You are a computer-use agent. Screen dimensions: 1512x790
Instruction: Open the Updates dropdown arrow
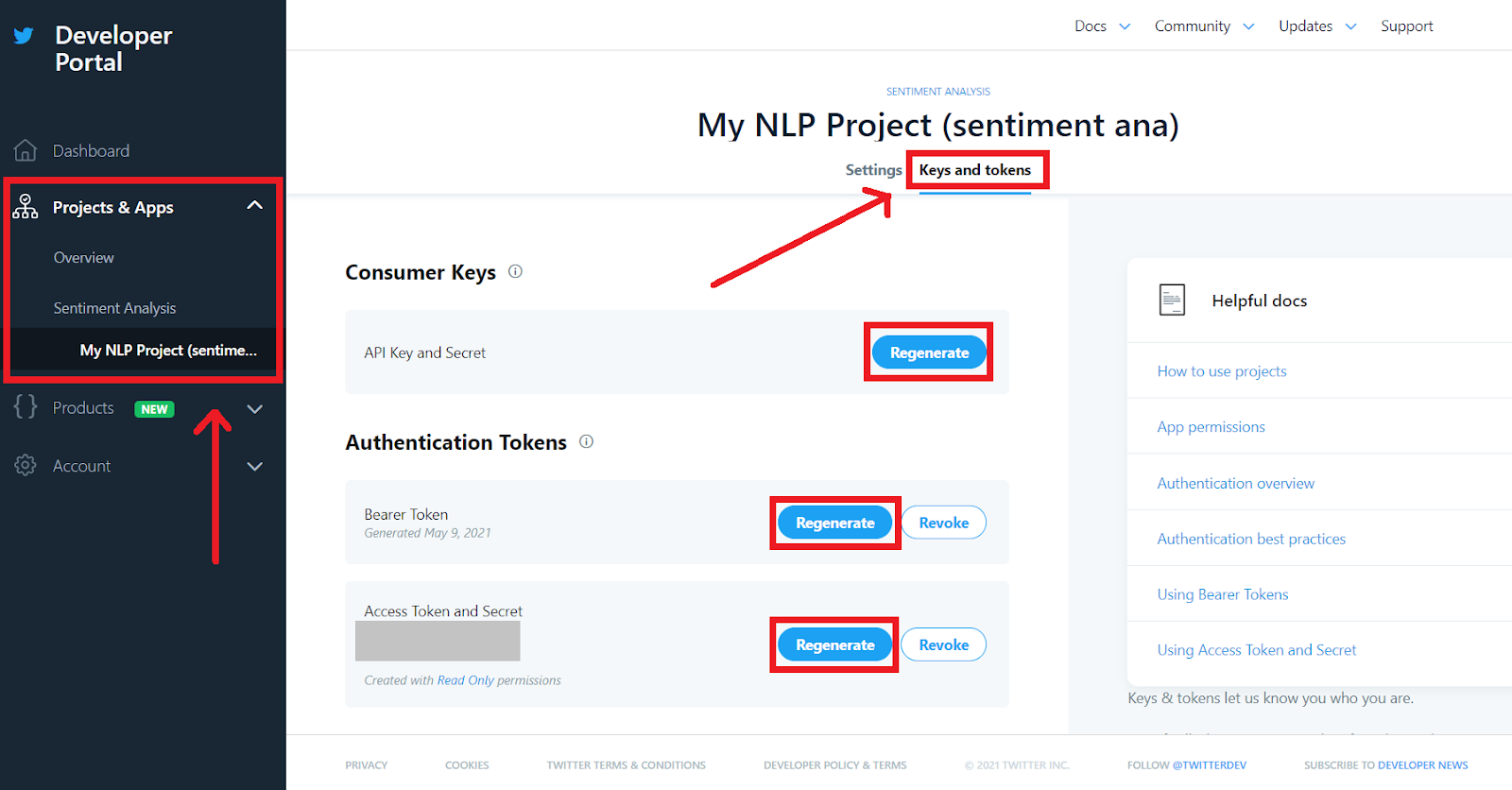coord(1350,26)
